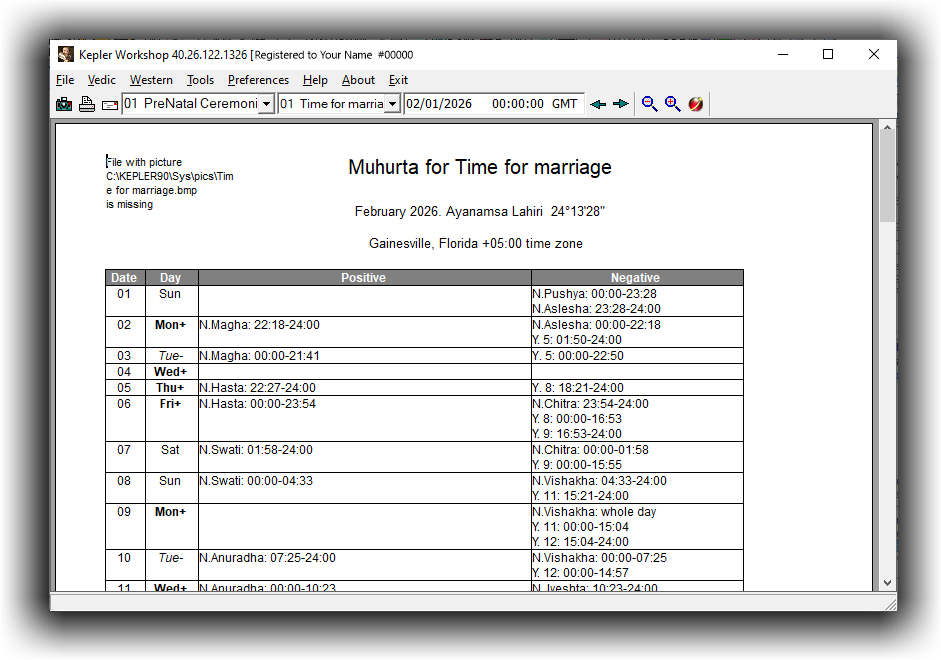Click the vertical scrollbar down arrow
Image resolution: width=941 pixels, height=660 pixels.
click(887, 582)
